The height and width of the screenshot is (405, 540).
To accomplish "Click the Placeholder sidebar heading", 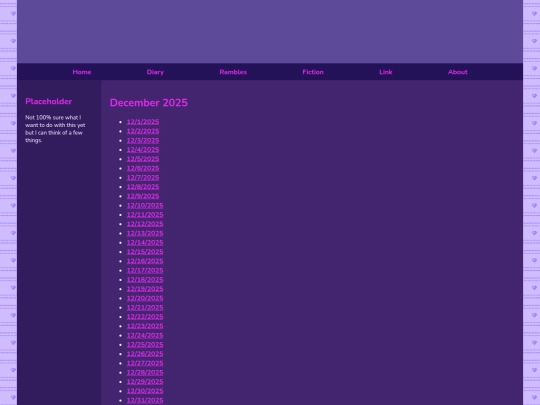I will point(49,101).
